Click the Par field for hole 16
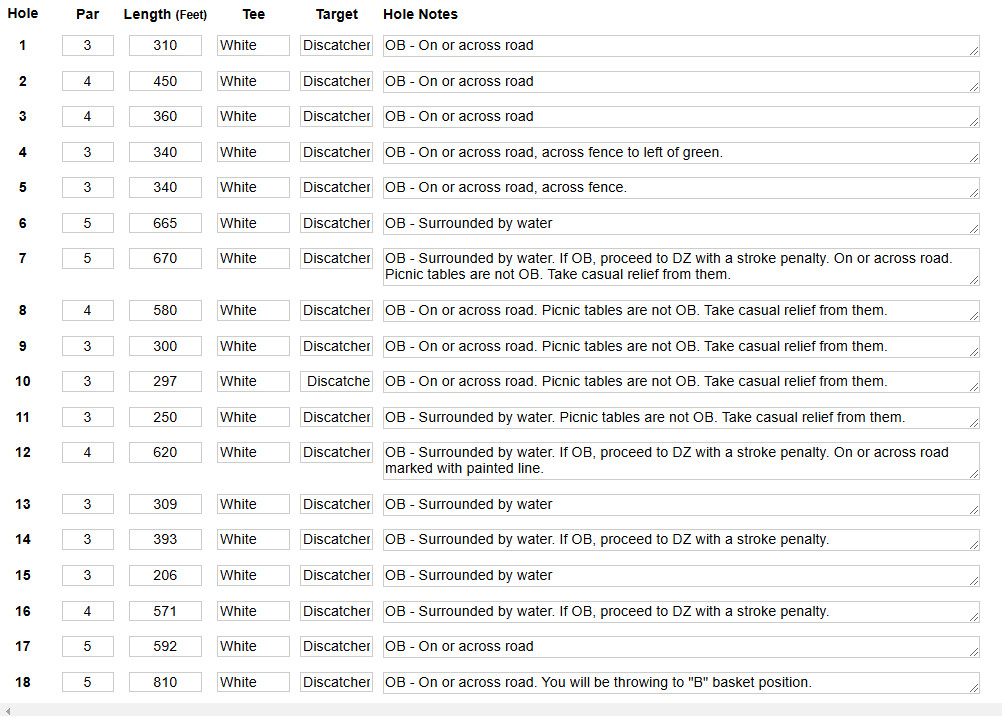 pyautogui.click(x=88, y=611)
